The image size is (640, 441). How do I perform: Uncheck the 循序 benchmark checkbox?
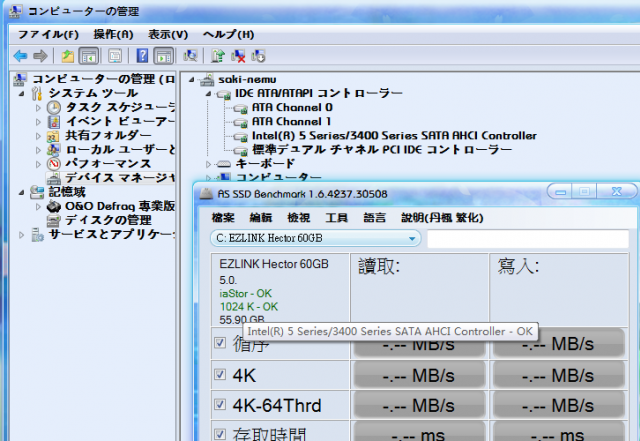click(220, 342)
